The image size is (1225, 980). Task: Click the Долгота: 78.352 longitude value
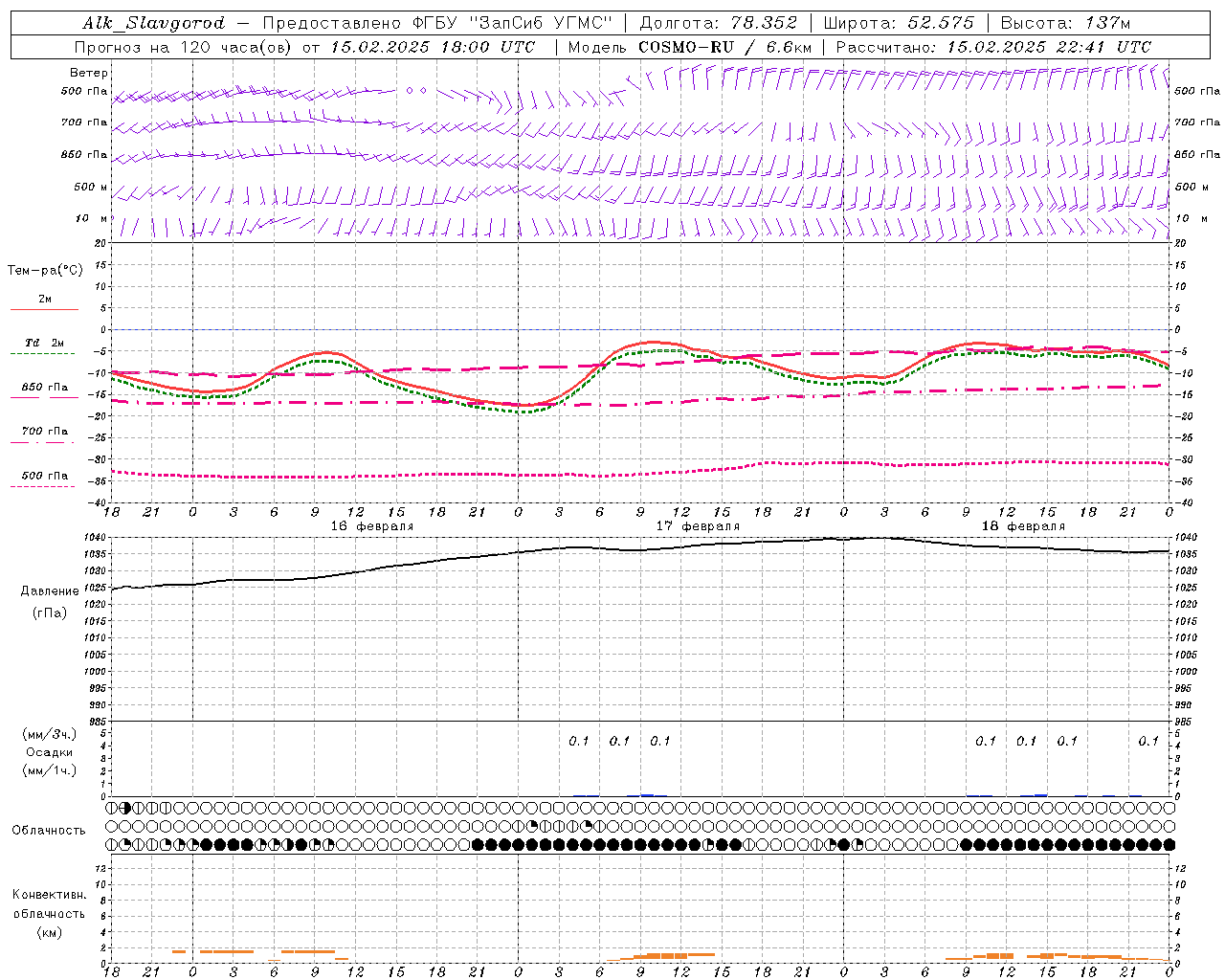pyautogui.click(x=718, y=23)
